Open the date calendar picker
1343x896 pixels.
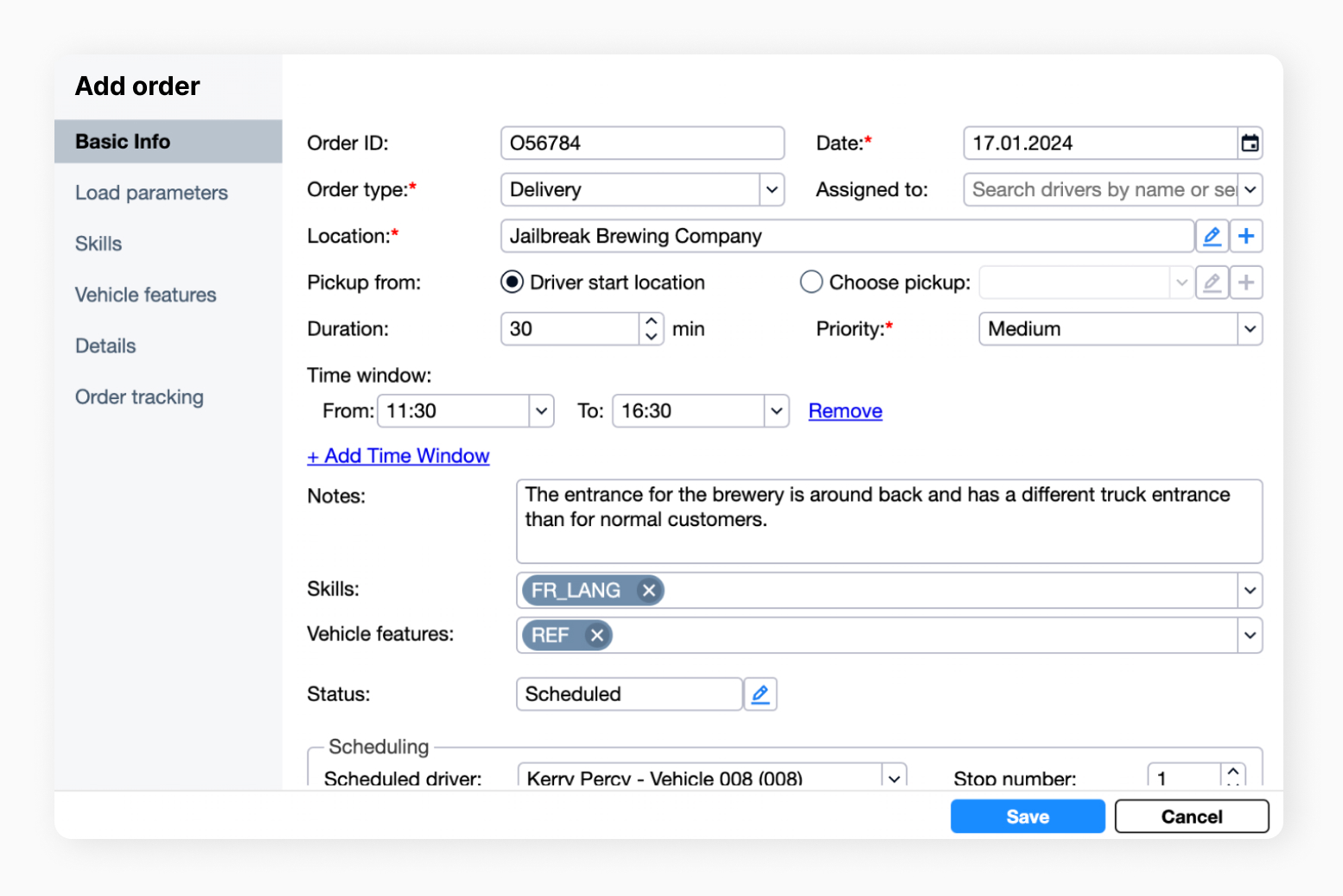[x=1250, y=143]
